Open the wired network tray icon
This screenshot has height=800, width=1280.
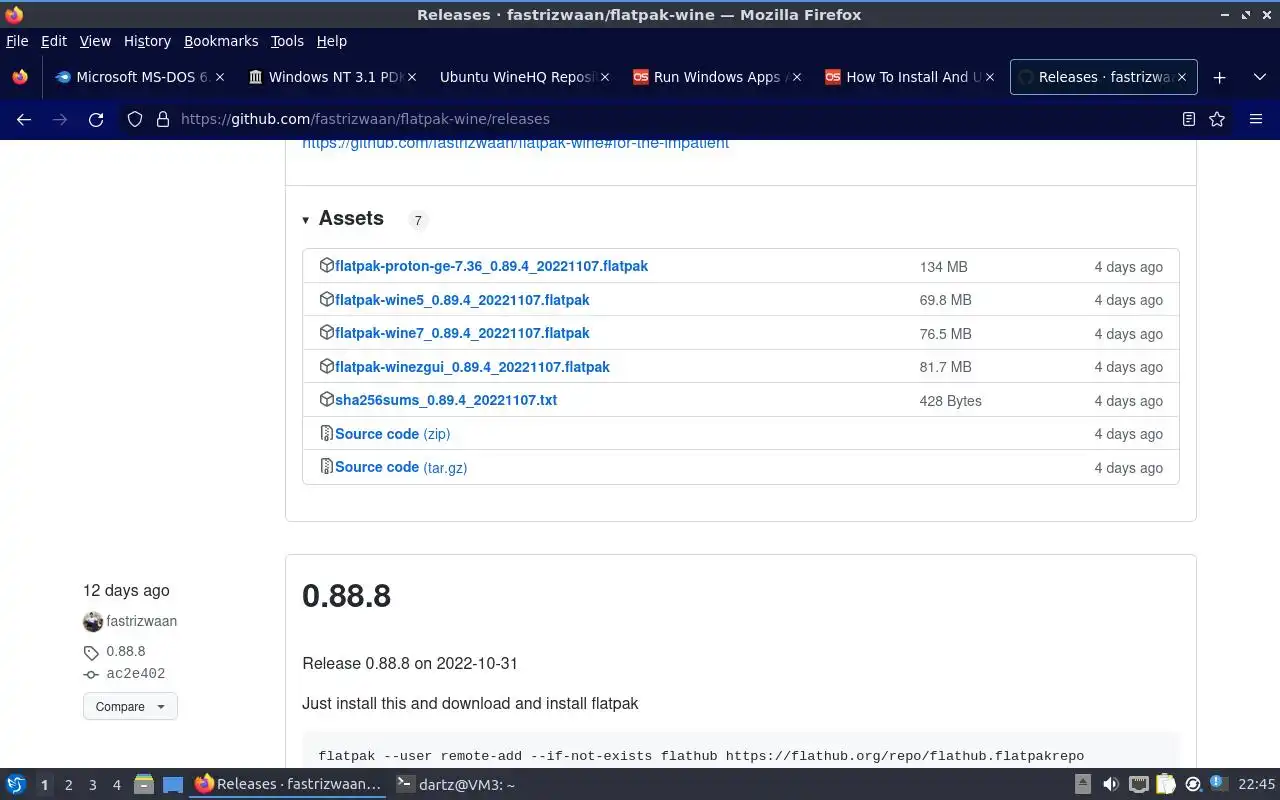[1138, 785]
